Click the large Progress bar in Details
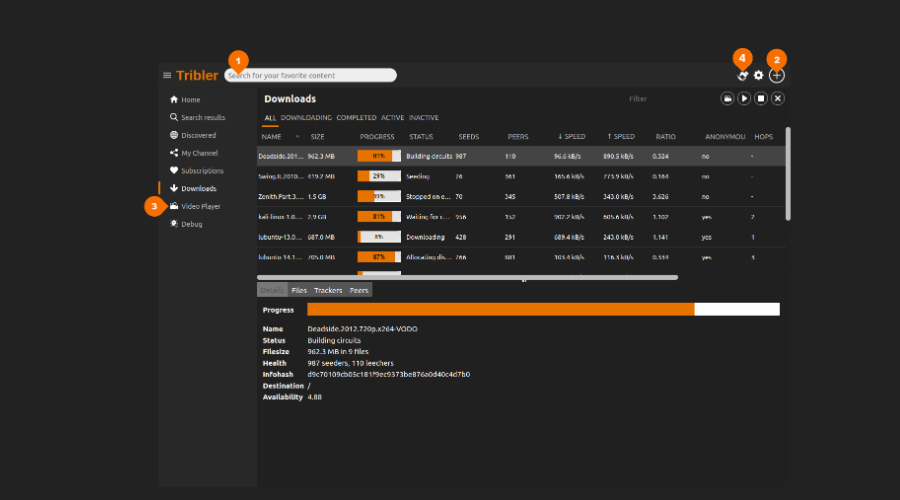 [543, 309]
